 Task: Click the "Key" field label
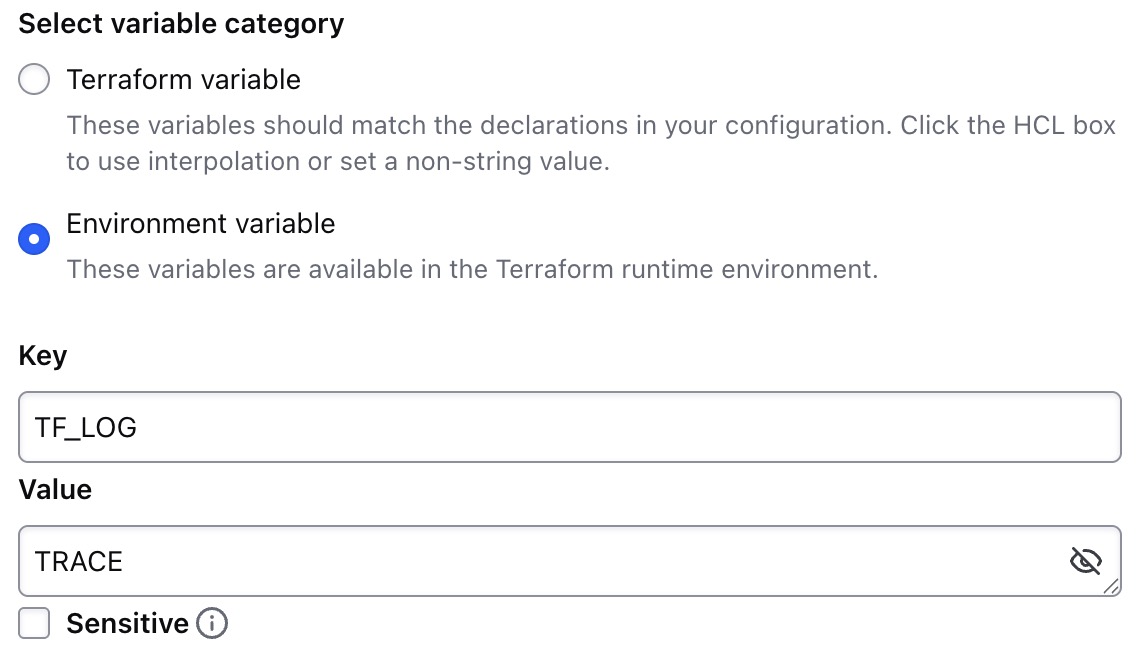tap(43, 356)
